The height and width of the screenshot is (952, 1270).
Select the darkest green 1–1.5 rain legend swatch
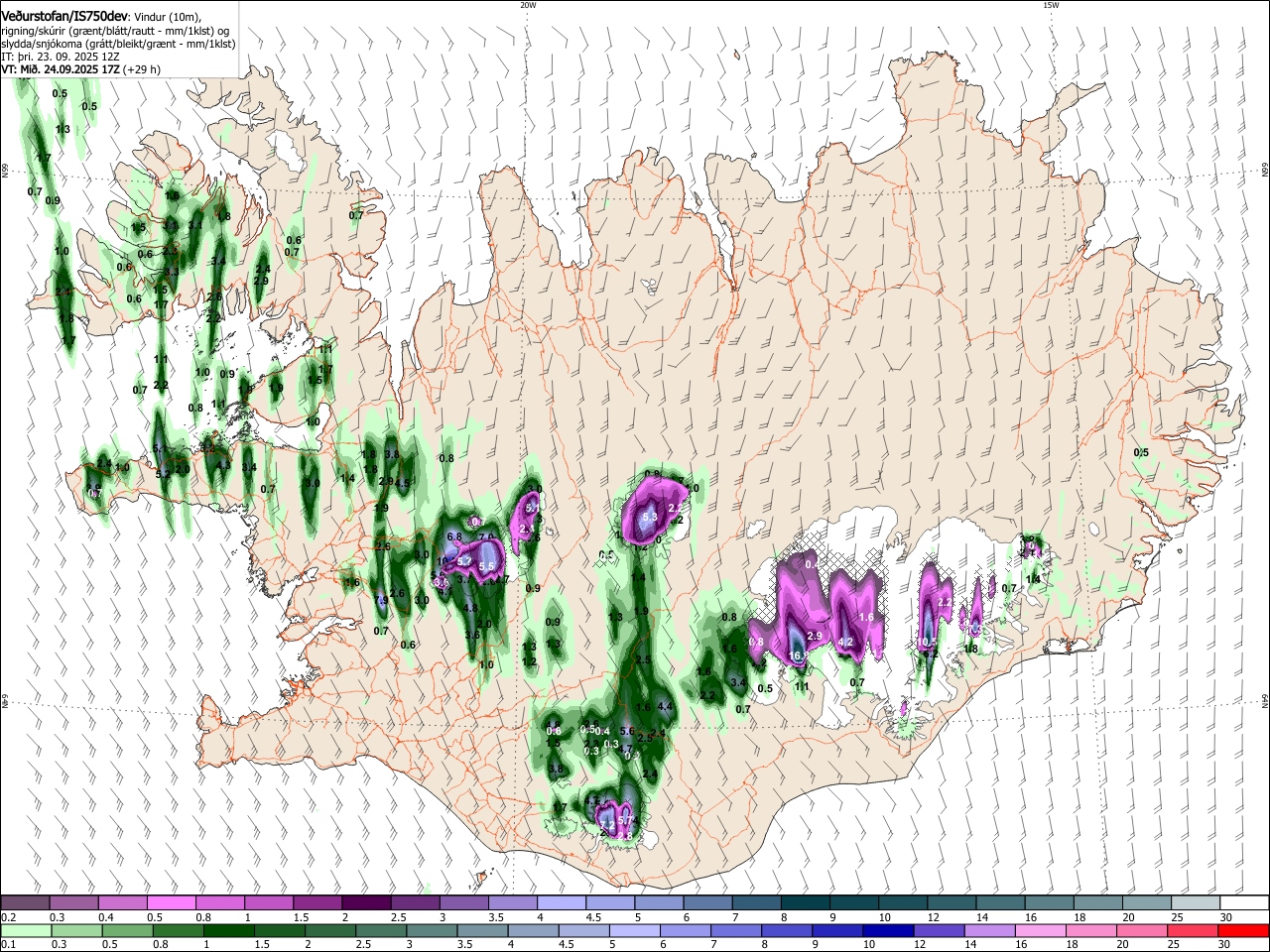[x=230, y=930]
